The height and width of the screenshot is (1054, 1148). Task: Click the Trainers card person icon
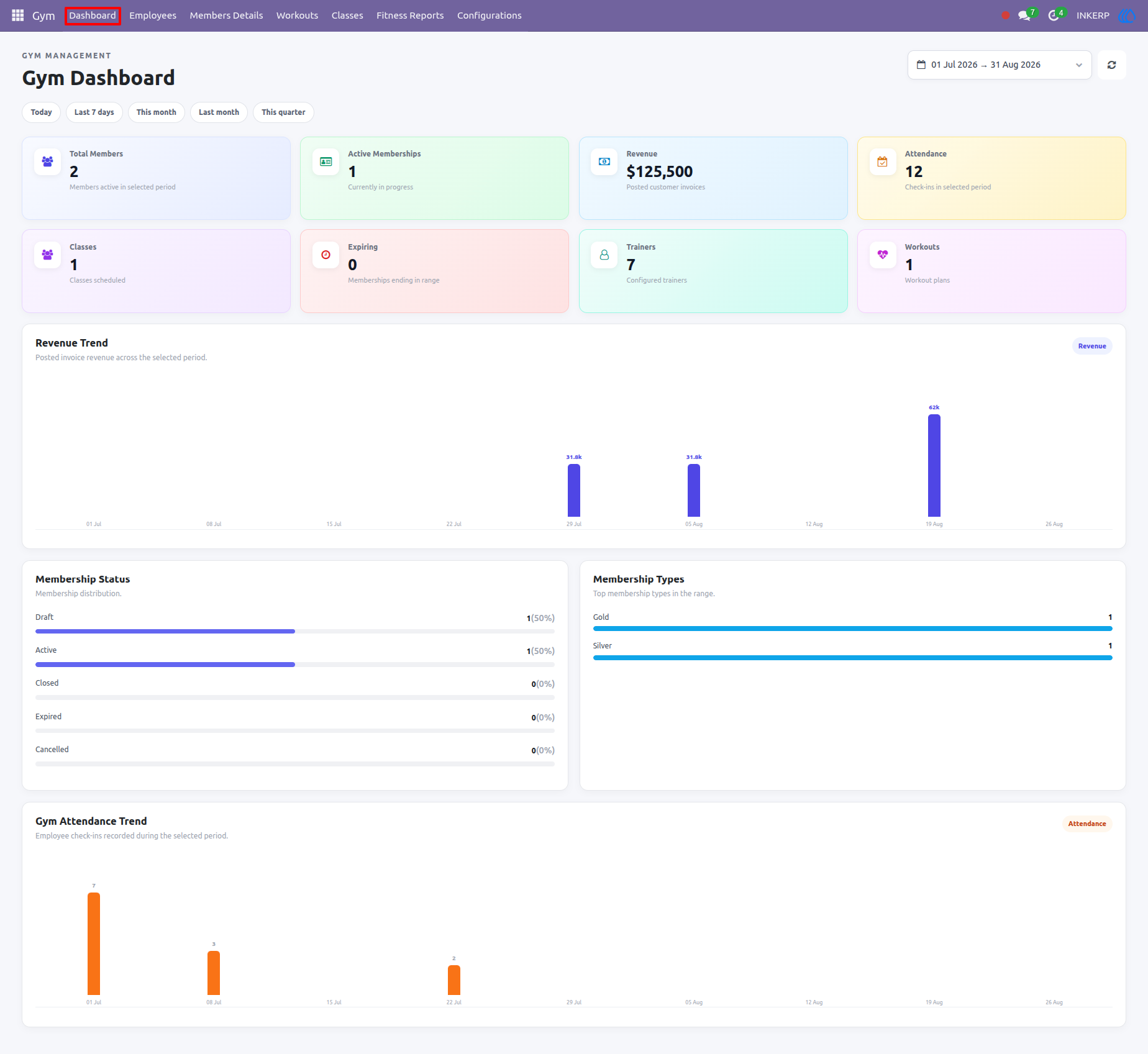click(x=604, y=255)
